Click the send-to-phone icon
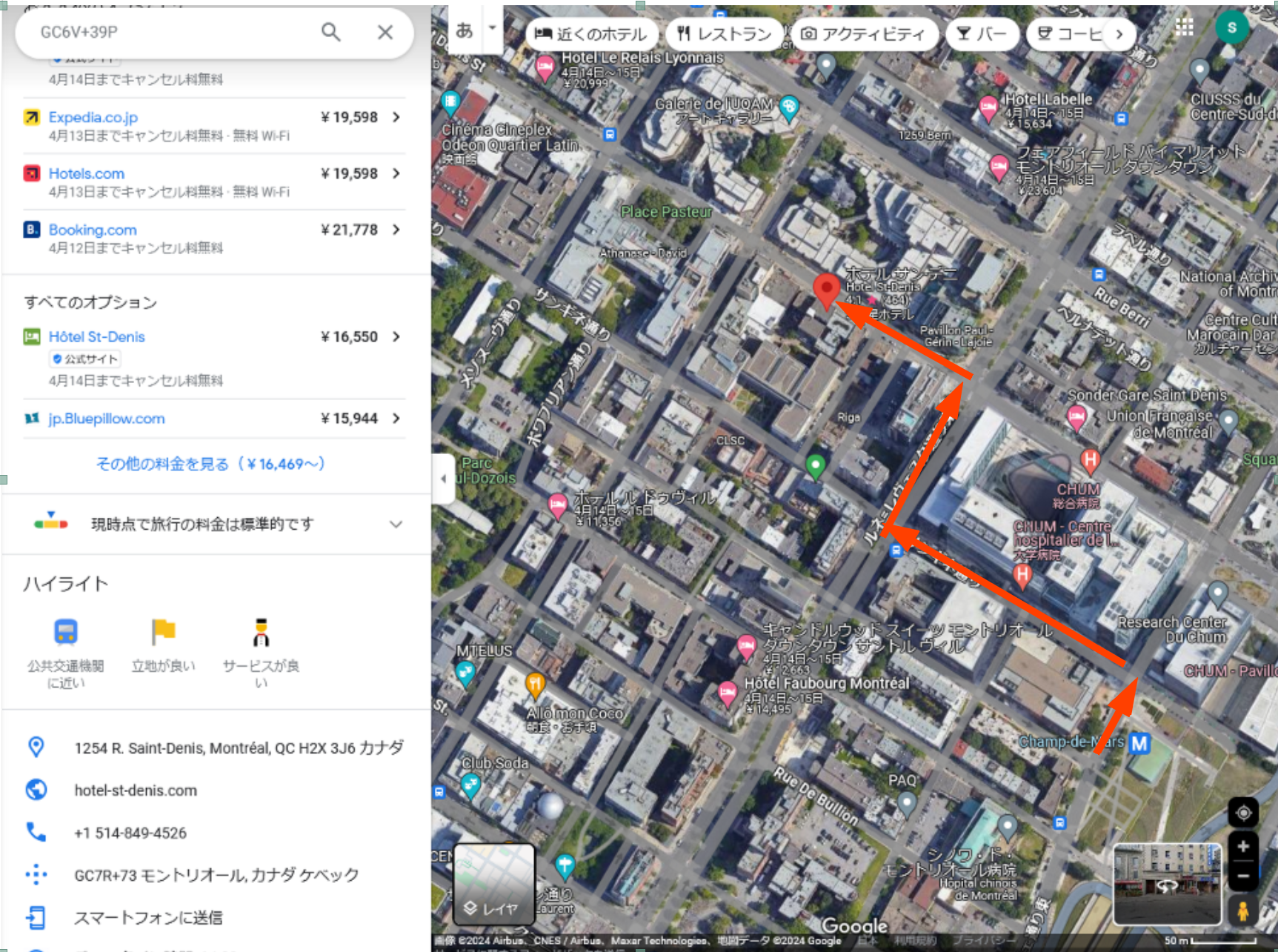Image resolution: width=1278 pixels, height=952 pixels. (x=36, y=917)
